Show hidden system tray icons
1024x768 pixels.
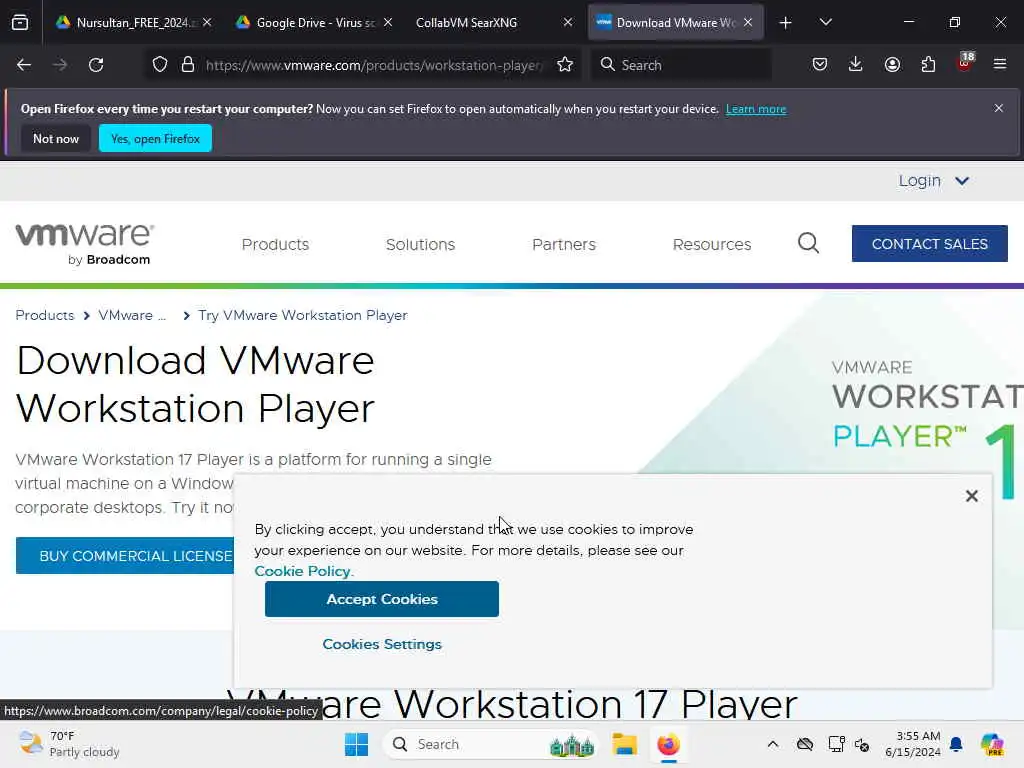[773, 744]
